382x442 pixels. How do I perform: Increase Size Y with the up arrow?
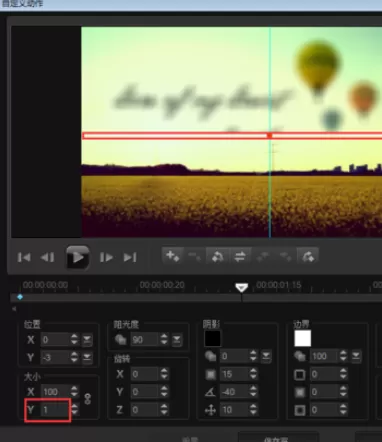(x=75, y=407)
